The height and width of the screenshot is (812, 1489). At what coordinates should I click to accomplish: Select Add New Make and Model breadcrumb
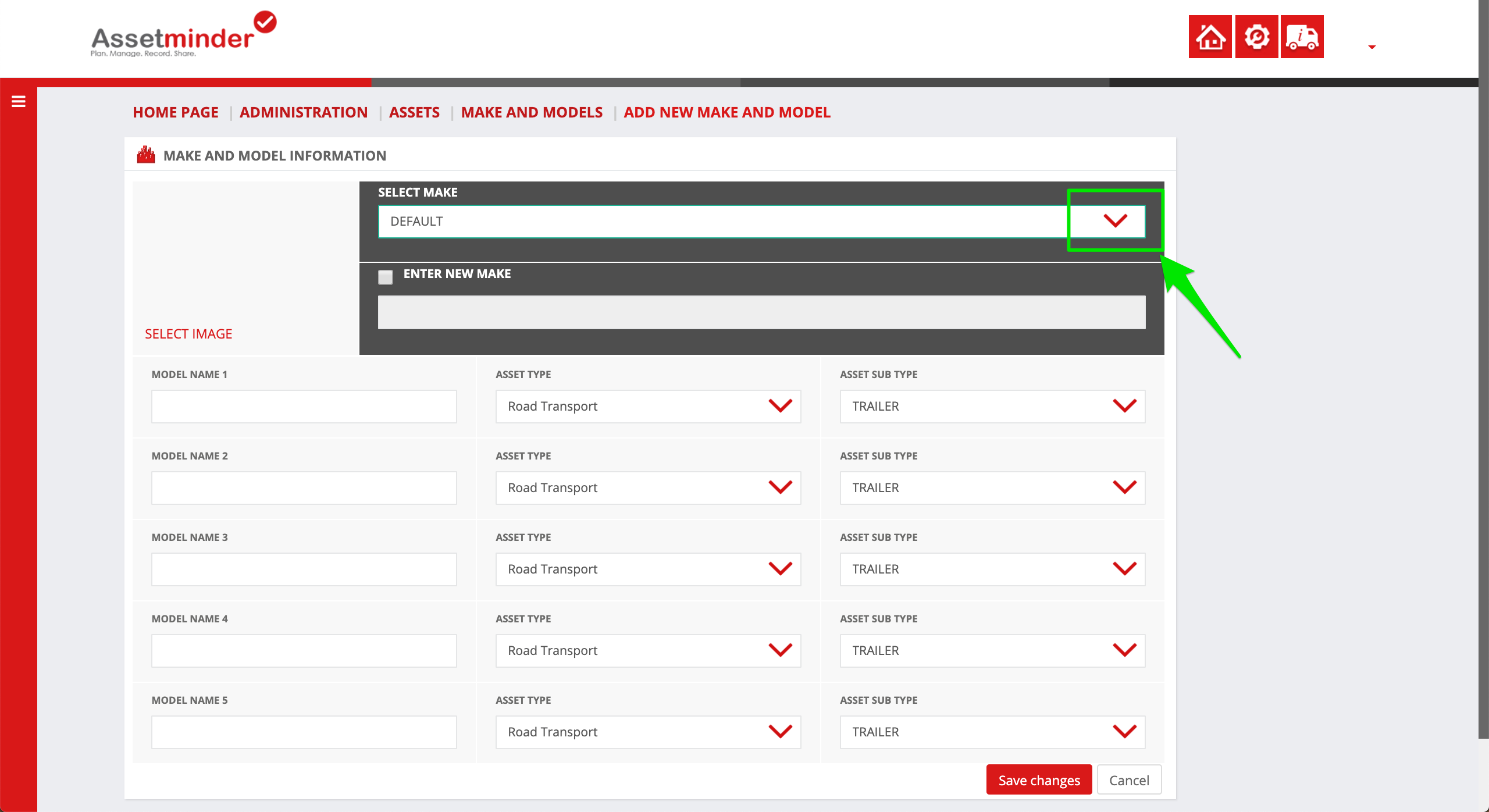tap(727, 112)
